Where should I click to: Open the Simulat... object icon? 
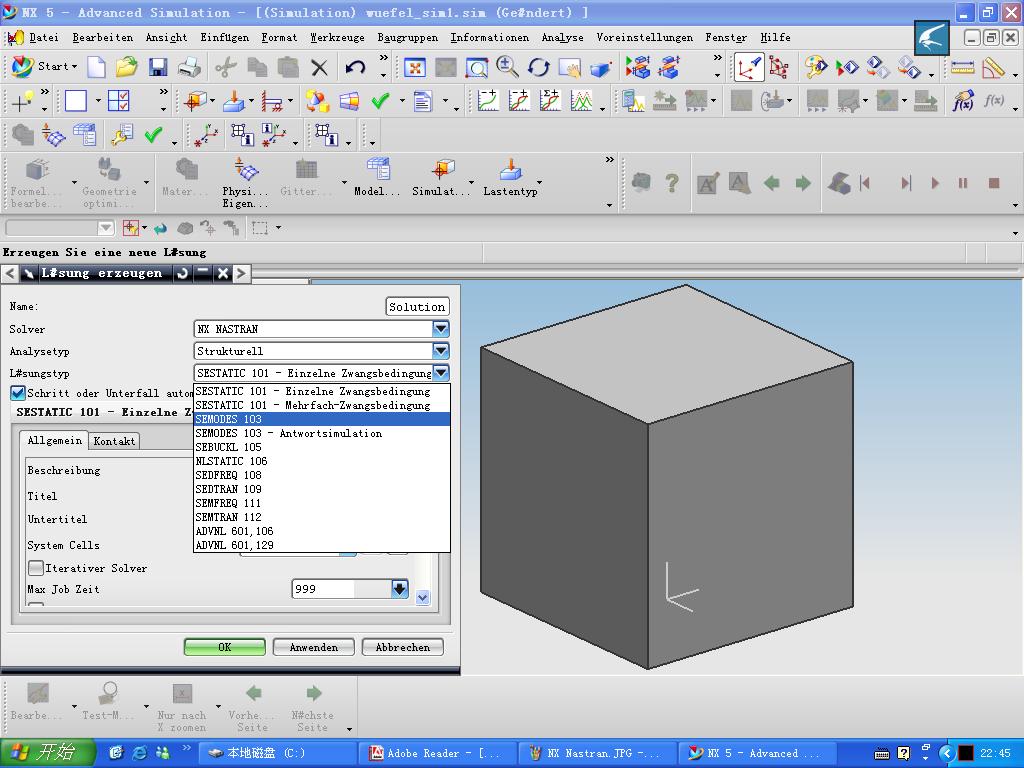coord(441,178)
